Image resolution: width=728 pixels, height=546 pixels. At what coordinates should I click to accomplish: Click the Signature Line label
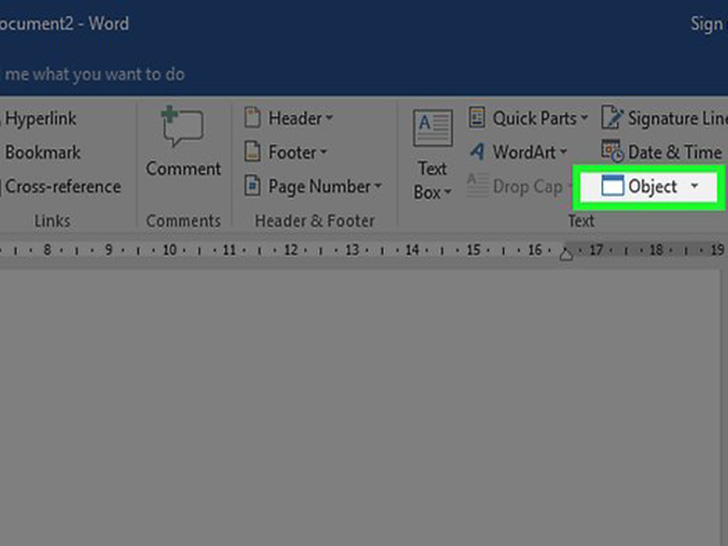point(677,118)
